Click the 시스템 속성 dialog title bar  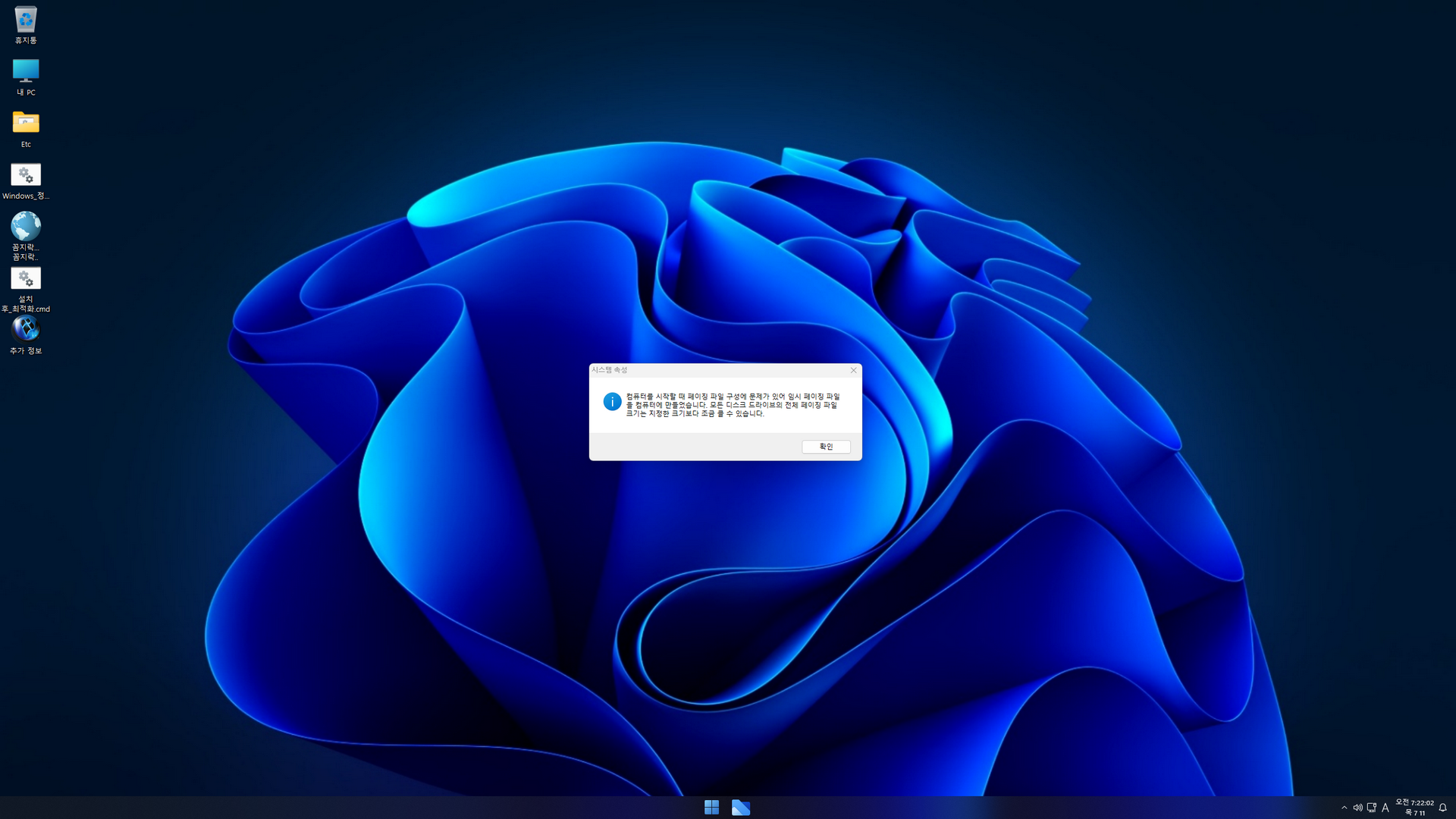713,370
